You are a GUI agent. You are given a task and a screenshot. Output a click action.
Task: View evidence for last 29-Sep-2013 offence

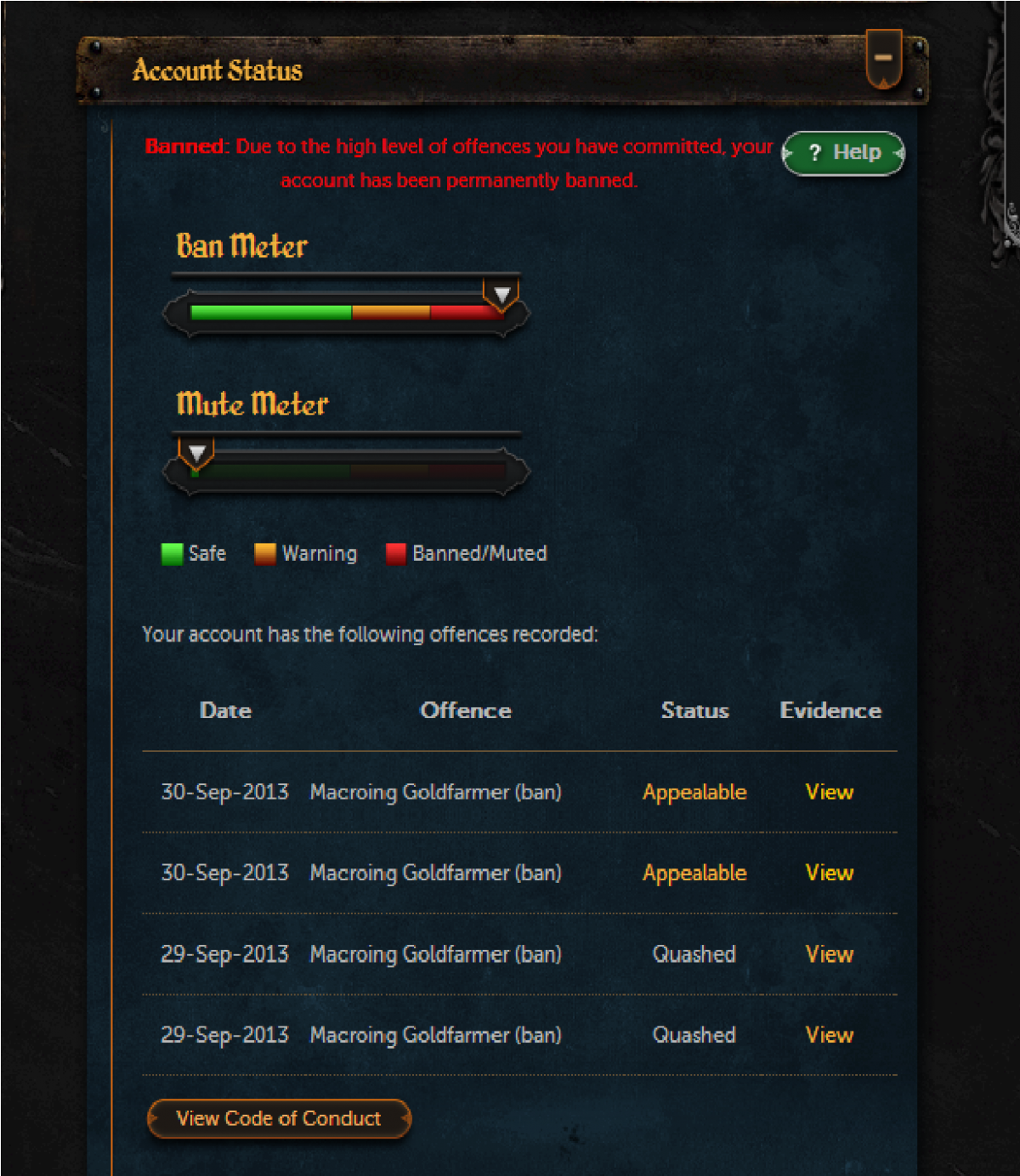(x=829, y=1035)
